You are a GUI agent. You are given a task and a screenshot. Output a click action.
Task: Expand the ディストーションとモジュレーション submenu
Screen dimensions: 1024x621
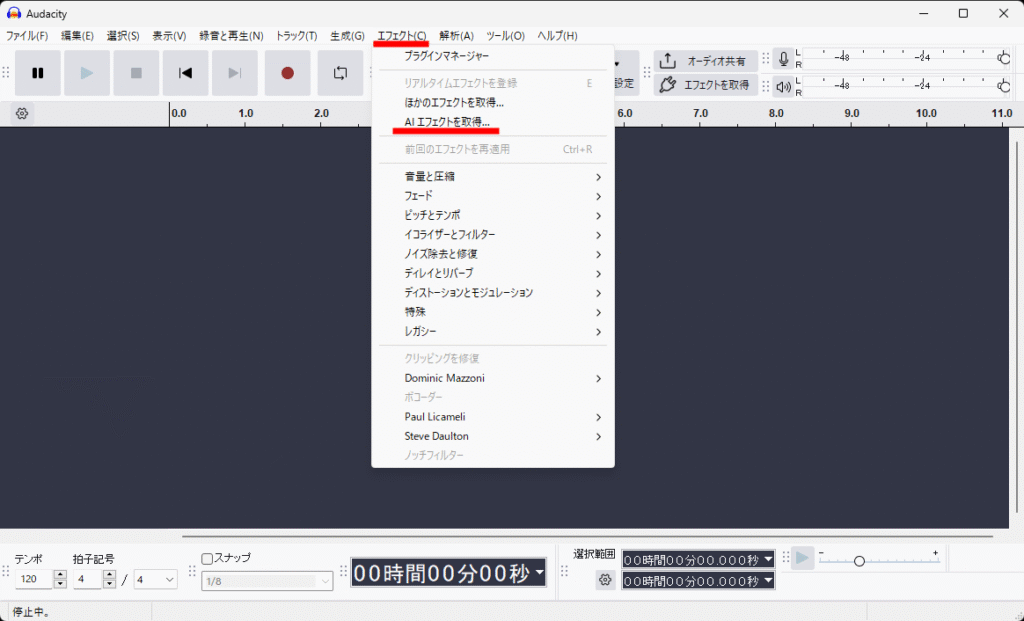click(x=492, y=293)
